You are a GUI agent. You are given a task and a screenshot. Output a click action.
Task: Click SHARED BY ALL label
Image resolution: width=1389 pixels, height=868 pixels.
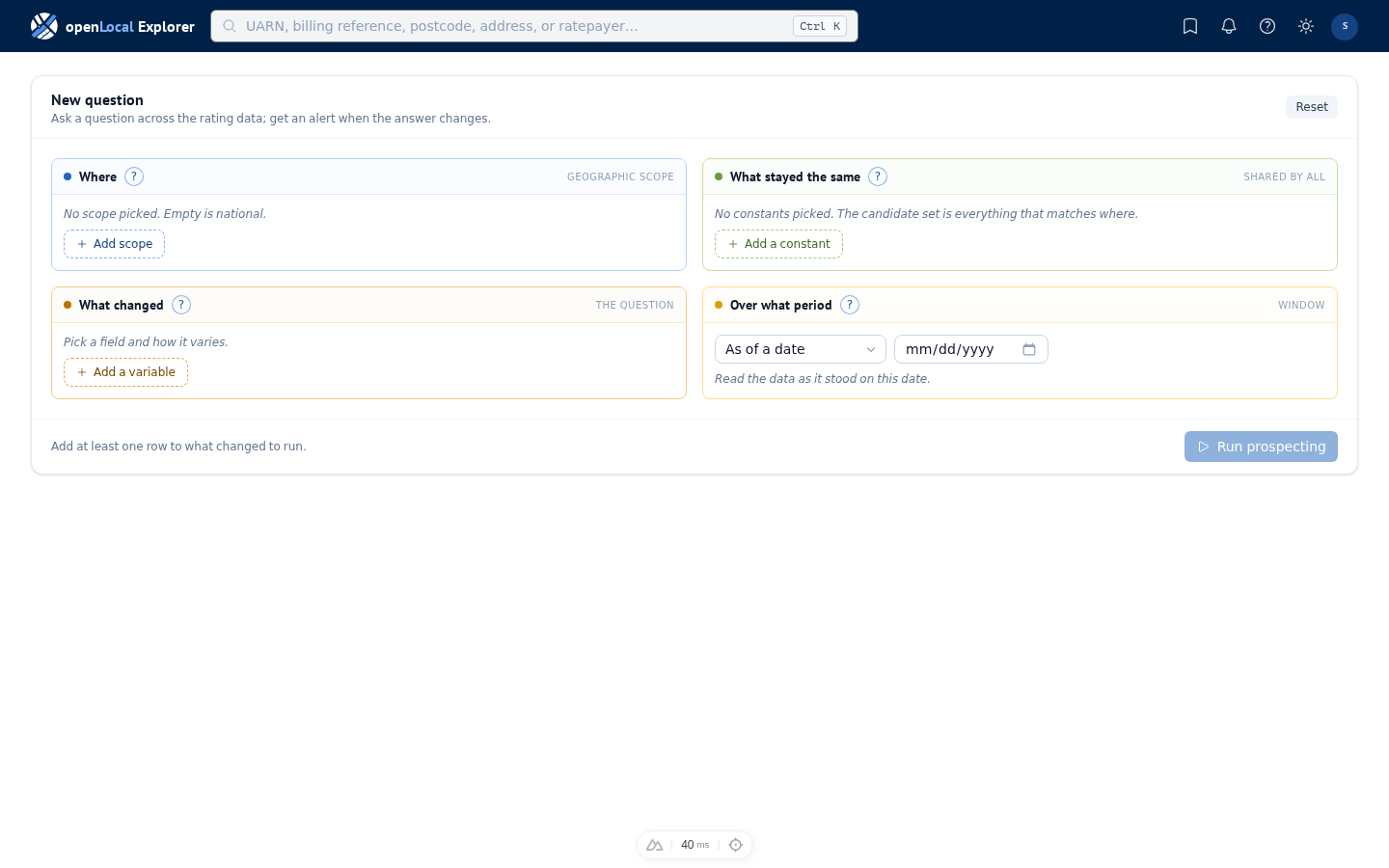click(x=1284, y=176)
